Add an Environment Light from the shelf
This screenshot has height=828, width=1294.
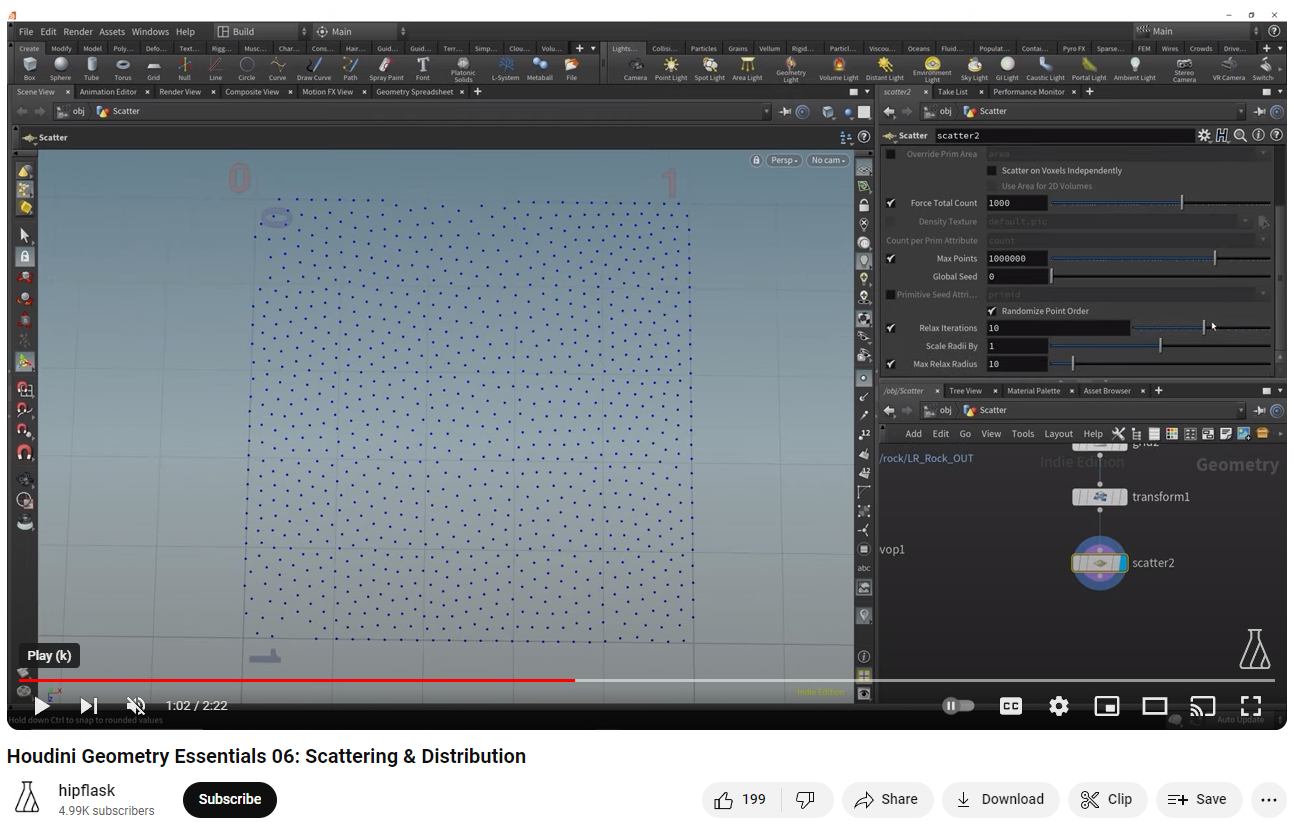(932, 69)
